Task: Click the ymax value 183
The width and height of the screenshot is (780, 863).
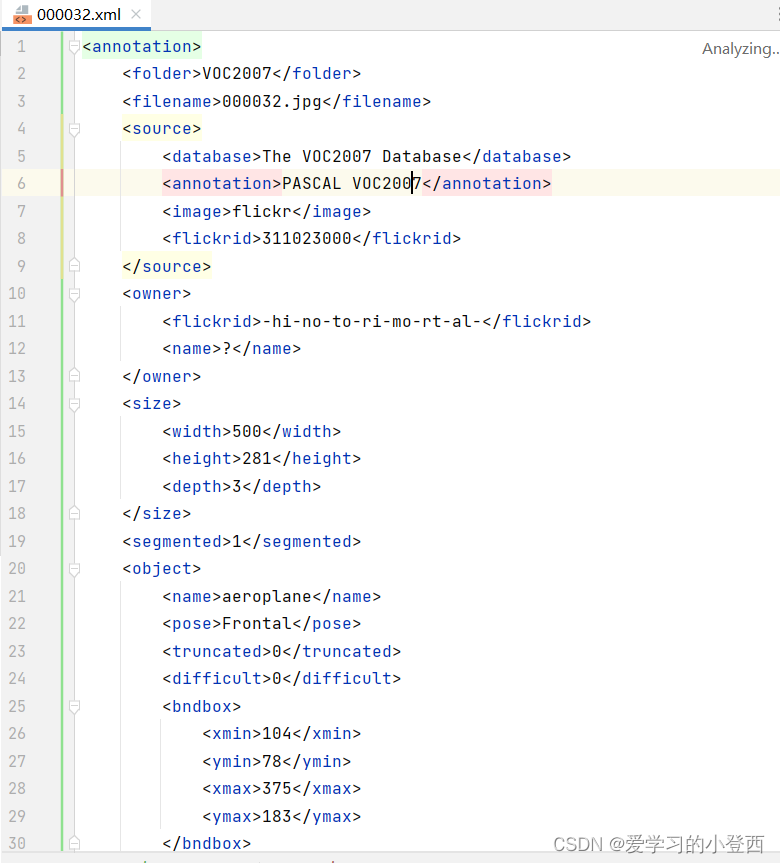Action: pos(277,816)
